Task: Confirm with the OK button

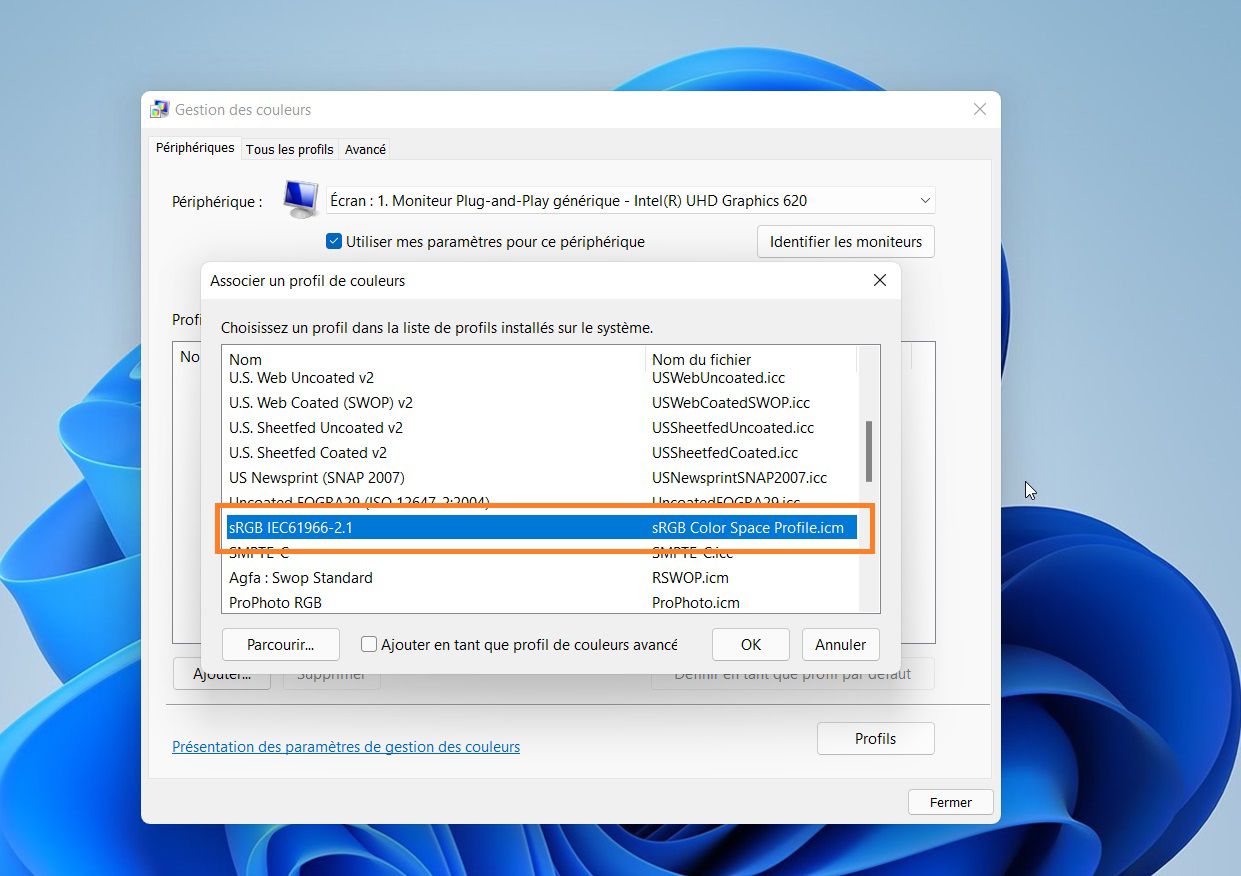Action: 751,645
